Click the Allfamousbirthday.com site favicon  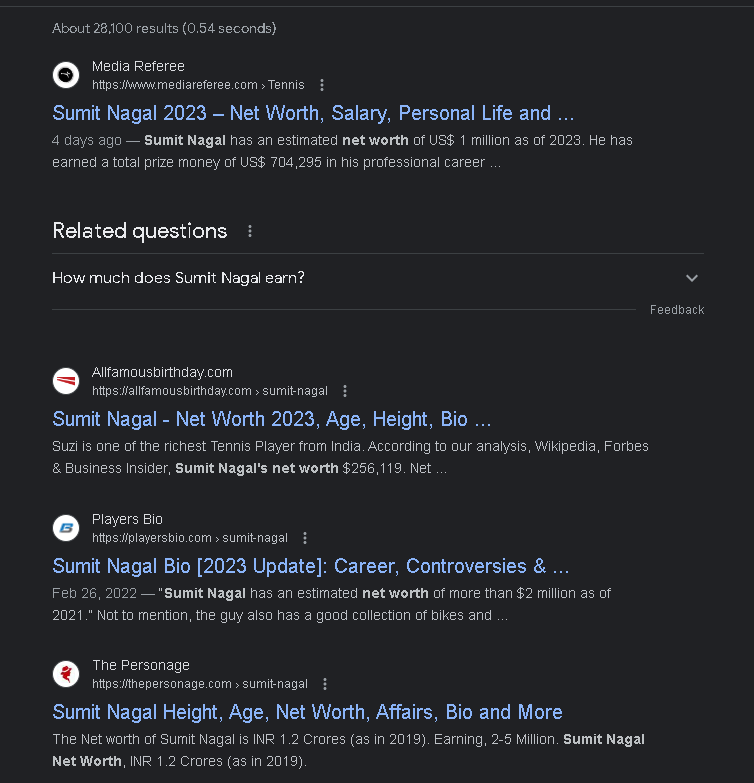click(66, 381)
